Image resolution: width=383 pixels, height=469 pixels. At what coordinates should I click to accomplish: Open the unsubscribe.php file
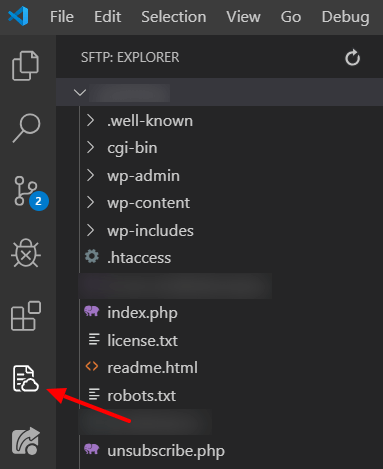point(166,451)
